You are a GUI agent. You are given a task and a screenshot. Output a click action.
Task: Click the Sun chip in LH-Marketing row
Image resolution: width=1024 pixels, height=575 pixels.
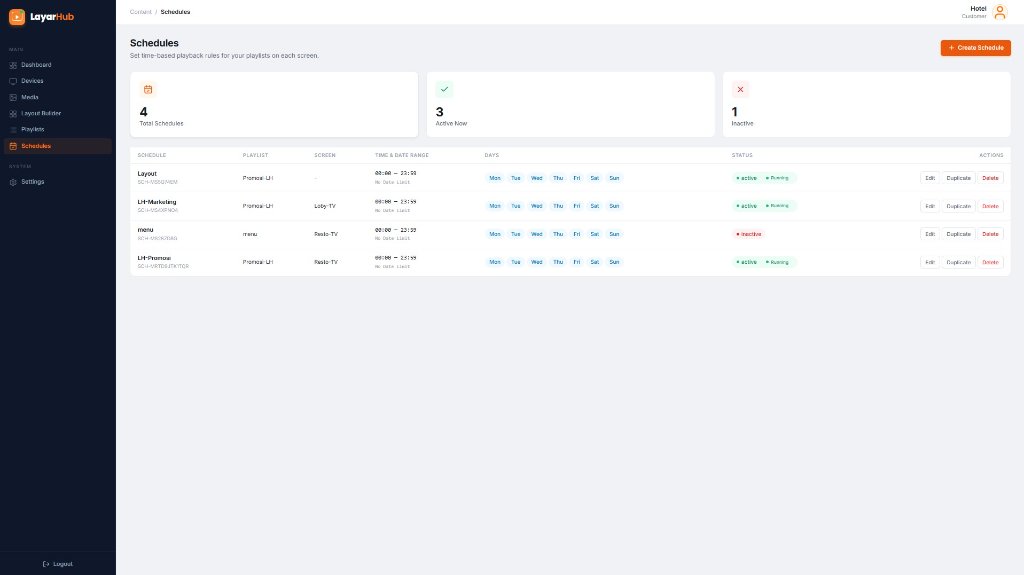click(x=614, y=206)
